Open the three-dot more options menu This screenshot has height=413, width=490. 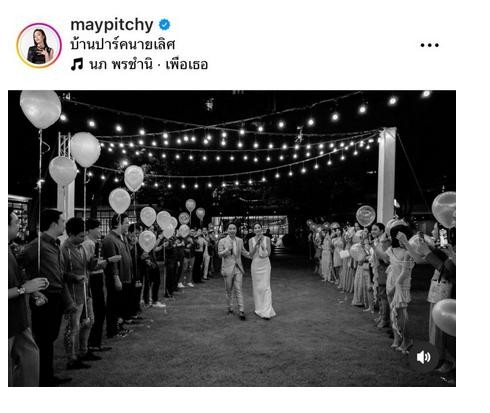pyautogui.click(x=429, y=45)
